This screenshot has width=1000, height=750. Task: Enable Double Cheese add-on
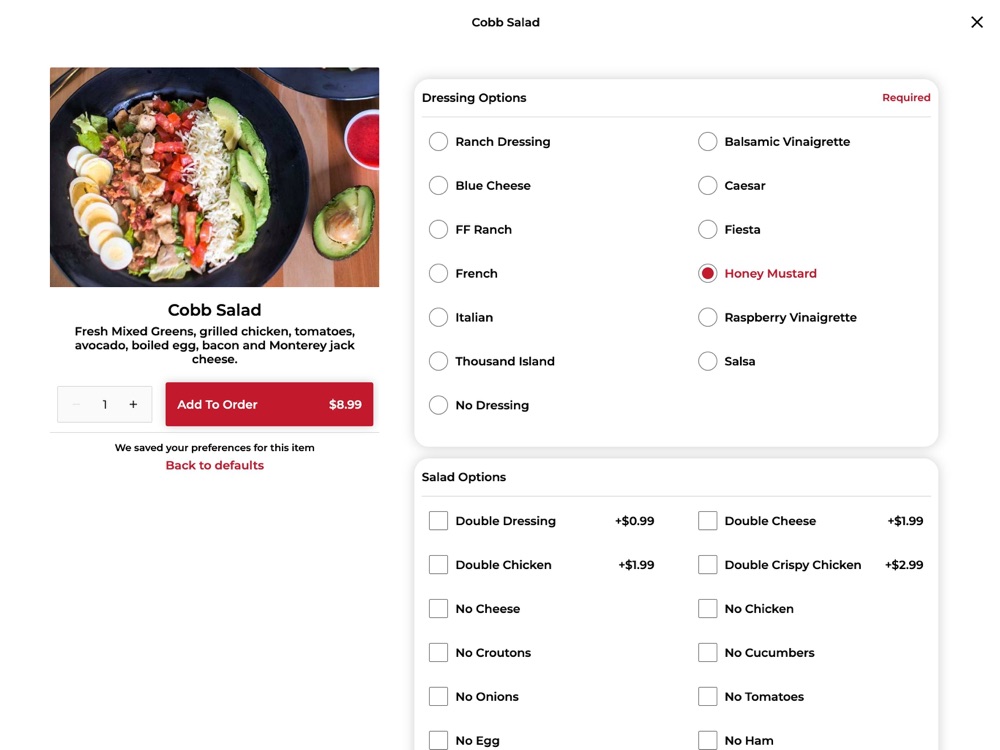pos(707,521)
